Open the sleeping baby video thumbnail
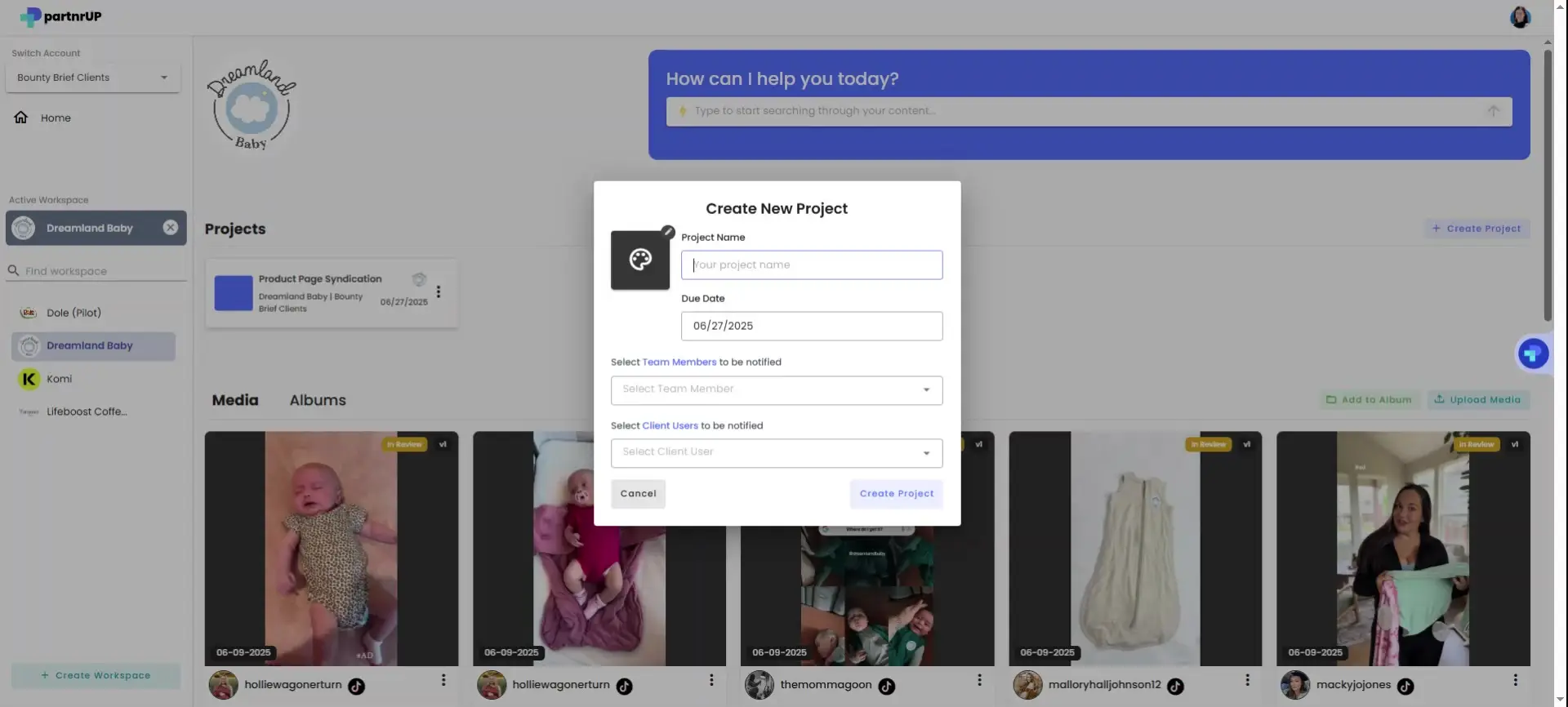This screenshot has width=1568, height=707. tap(332, 549)
